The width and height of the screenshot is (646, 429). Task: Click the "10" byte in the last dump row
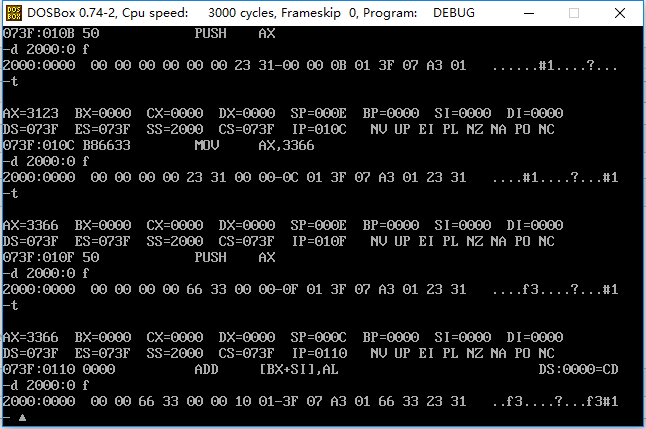[243, 401]
